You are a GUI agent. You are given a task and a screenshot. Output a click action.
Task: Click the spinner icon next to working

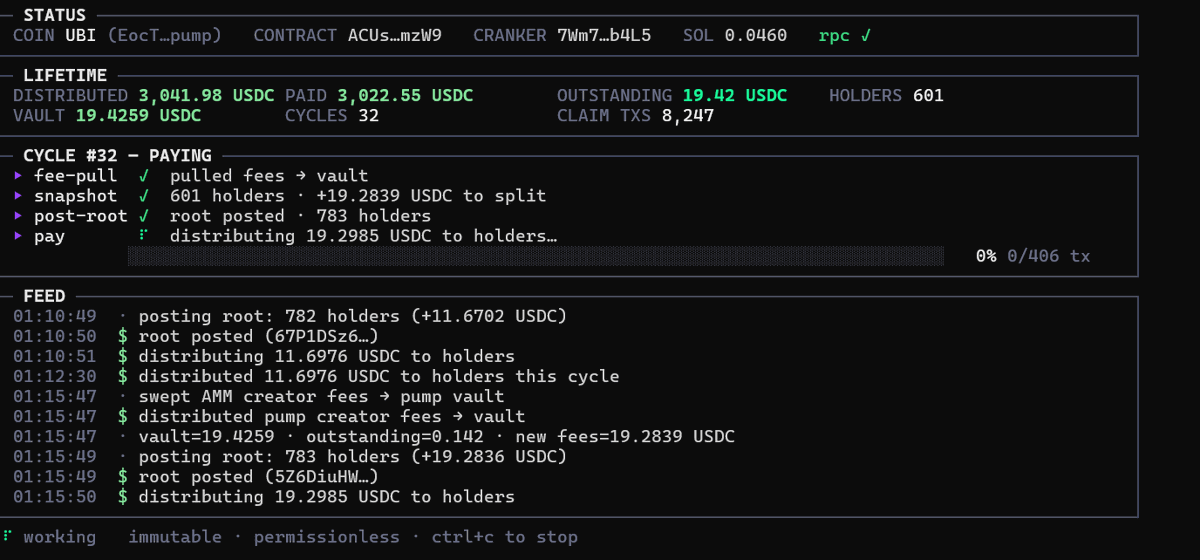click(8, 537)
